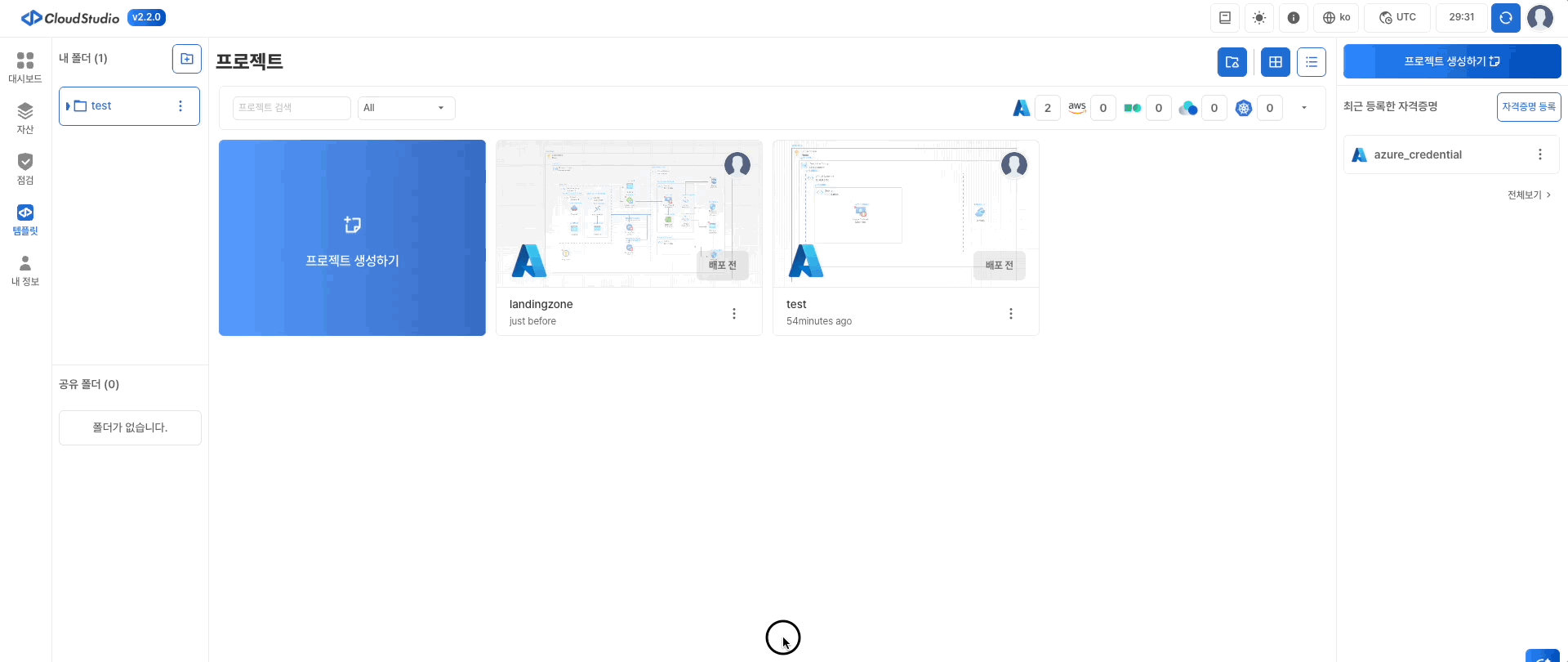Open the All filter dropdown
The width and height of the screenshot is (1568, 662).
pos(406,108)
